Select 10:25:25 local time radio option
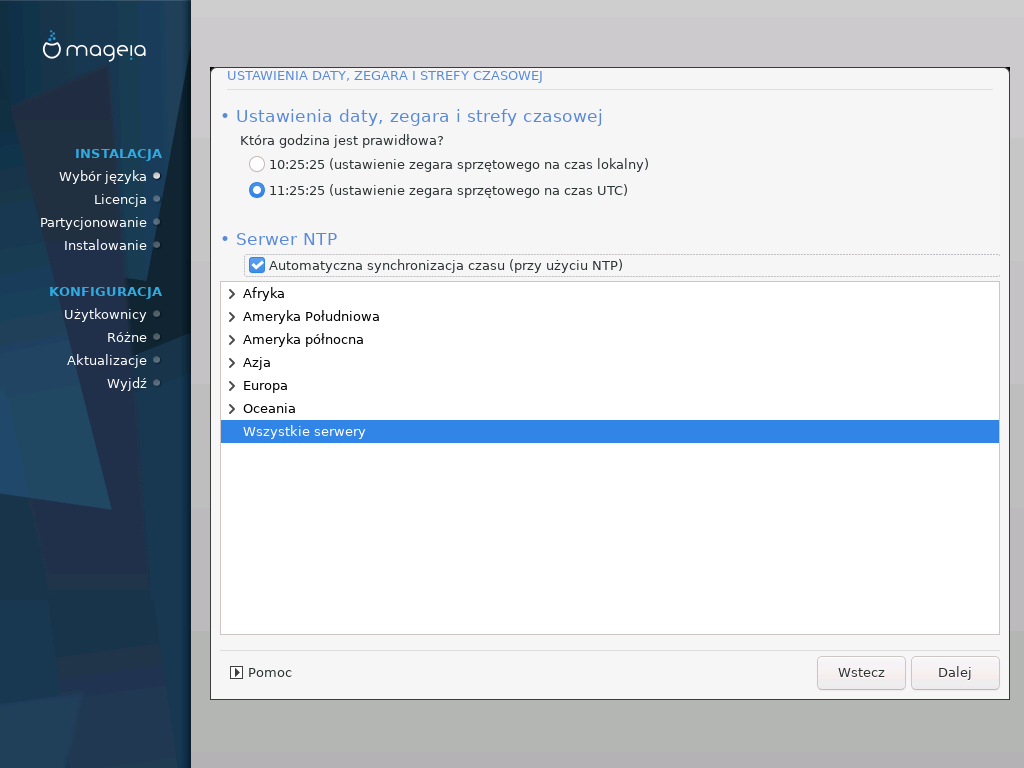1024x768 pixels. (257, 164)
